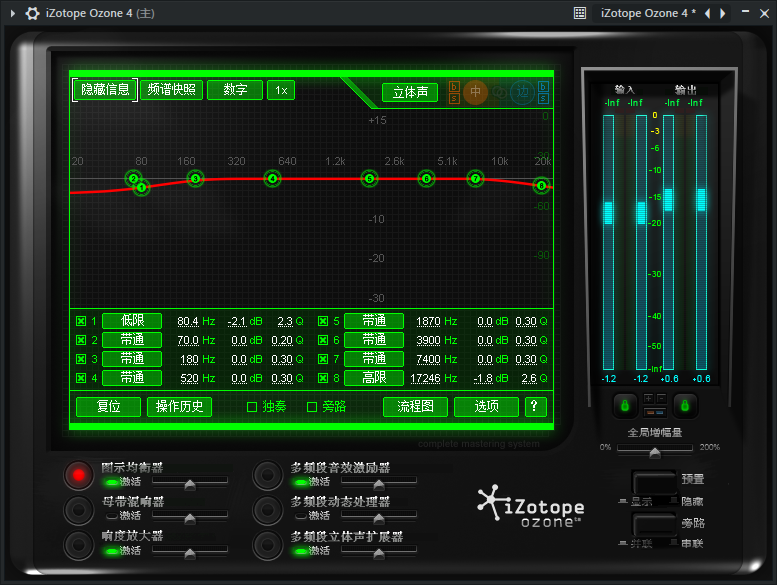Screen dimensions: 777x585
Task: Open band 4 带通 filter type dropdown
Action: [x=132, y=378]
